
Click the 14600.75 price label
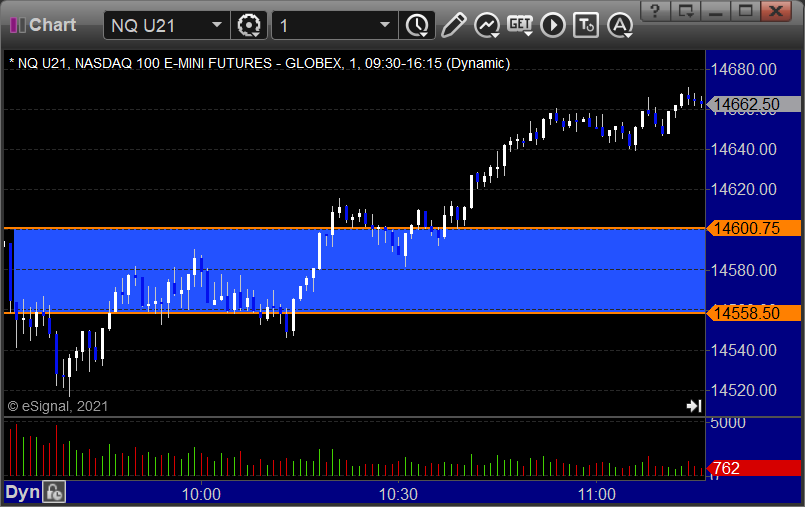pyautogui.click(x=753, y=228)
